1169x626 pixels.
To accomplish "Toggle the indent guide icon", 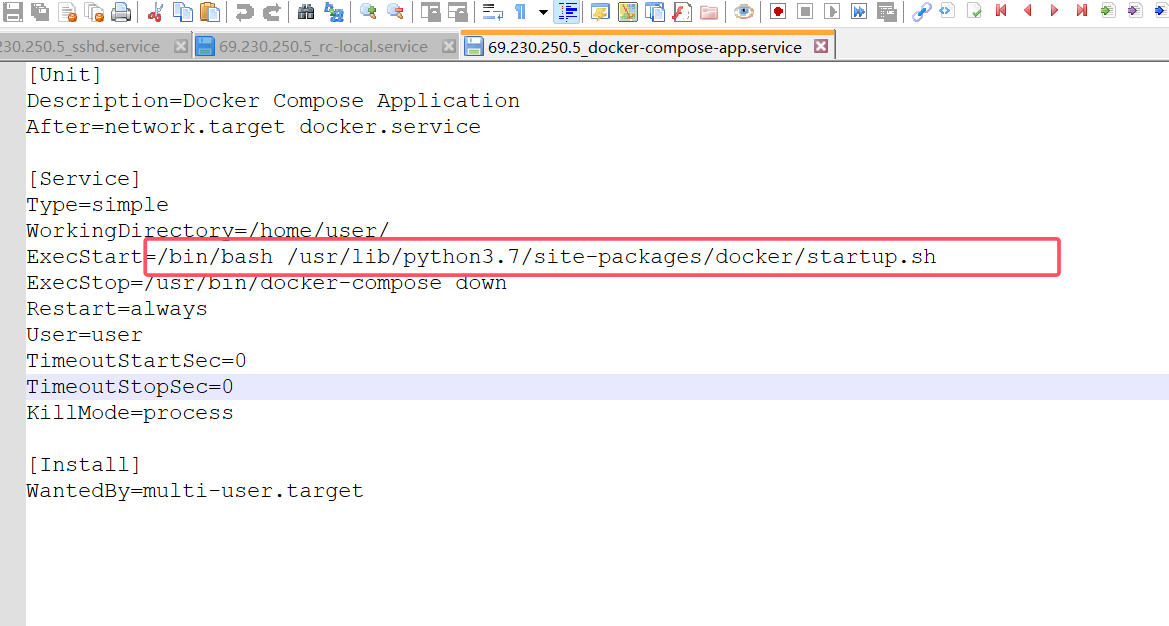I will pos(567,11).
